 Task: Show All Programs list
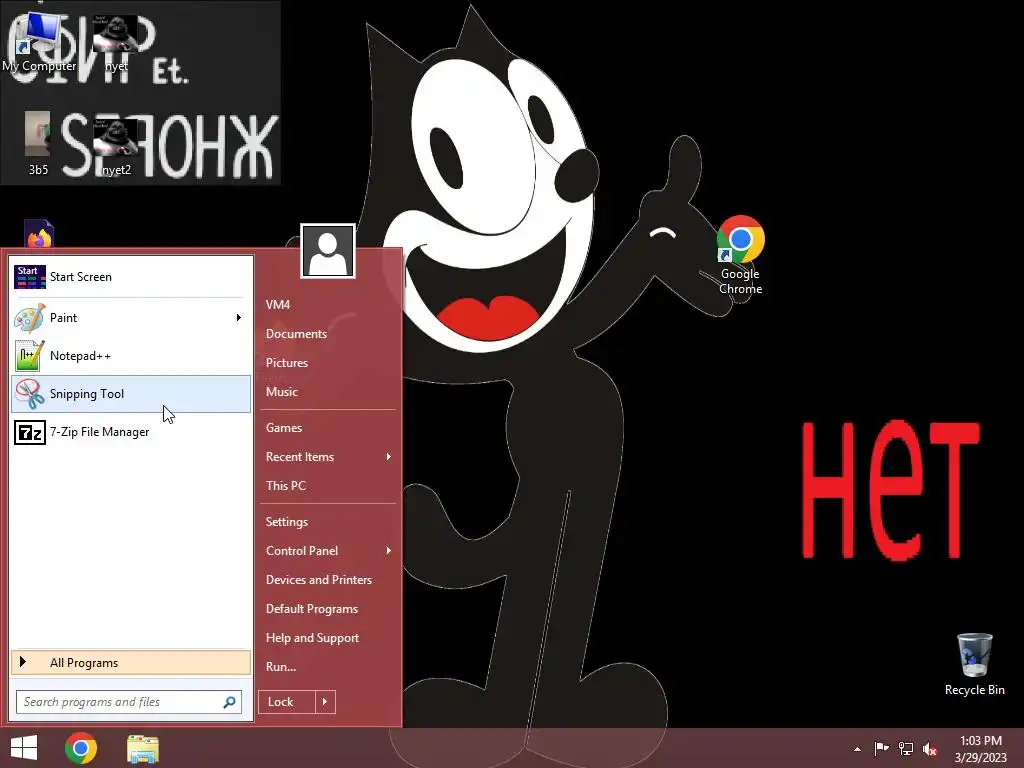131,662
